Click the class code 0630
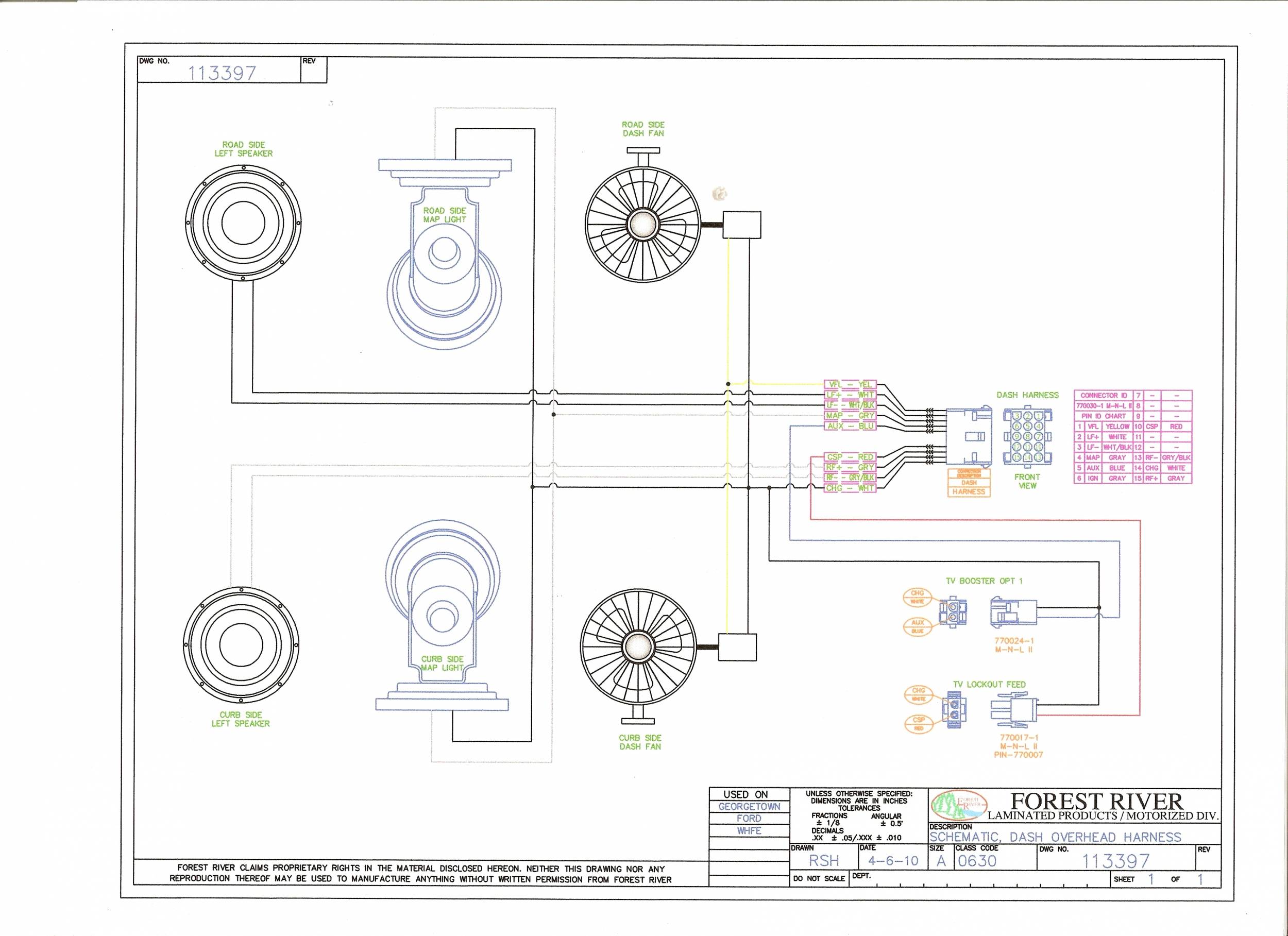The width and height of the screenshot is (1288, 936). click(x=977, y=861)
